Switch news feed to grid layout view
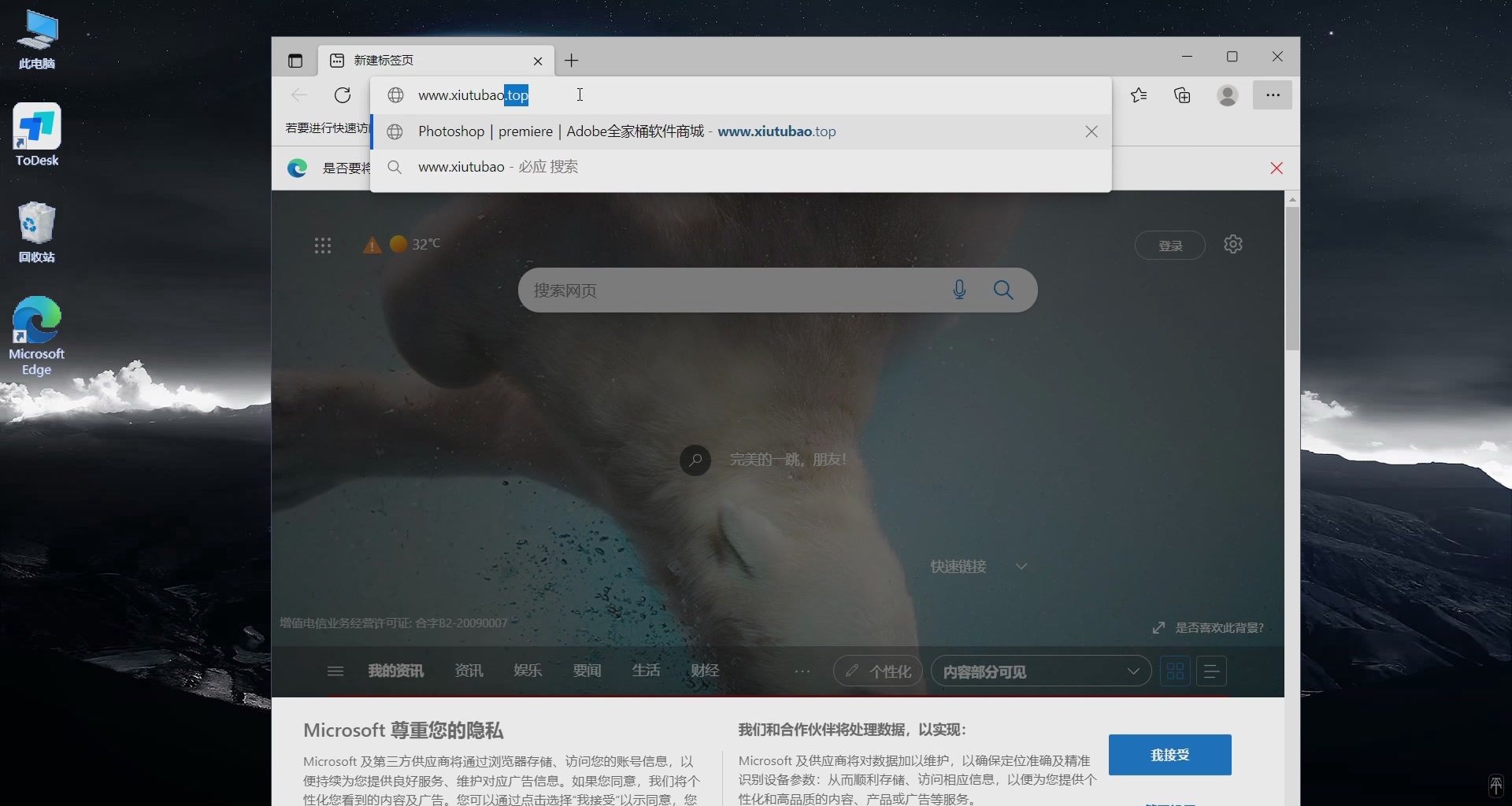1512x806 pixels. 1176,671
